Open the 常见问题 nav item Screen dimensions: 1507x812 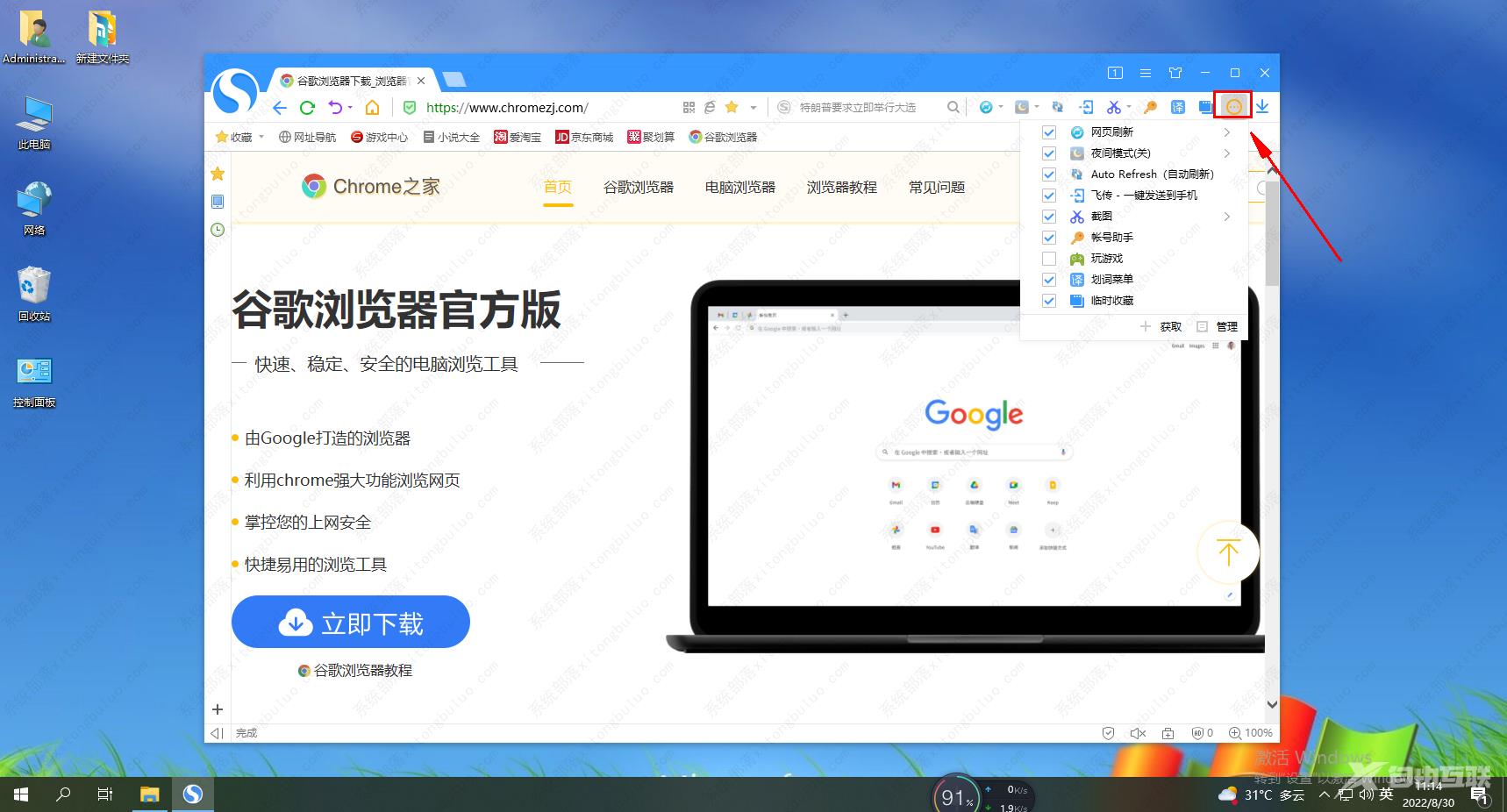(937, 187)
